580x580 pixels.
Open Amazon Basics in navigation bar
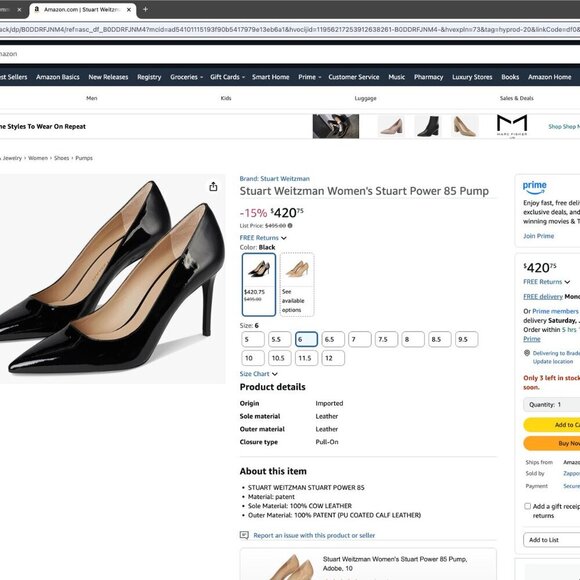tap(58, 77)
